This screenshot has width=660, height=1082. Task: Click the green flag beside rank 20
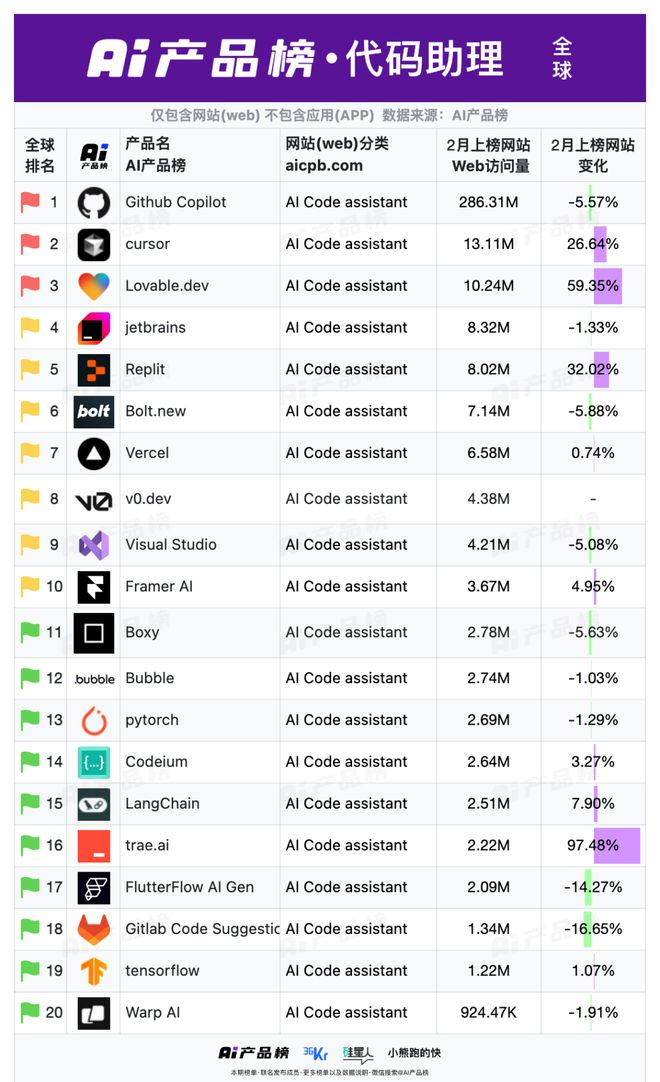coord(30,1012)
